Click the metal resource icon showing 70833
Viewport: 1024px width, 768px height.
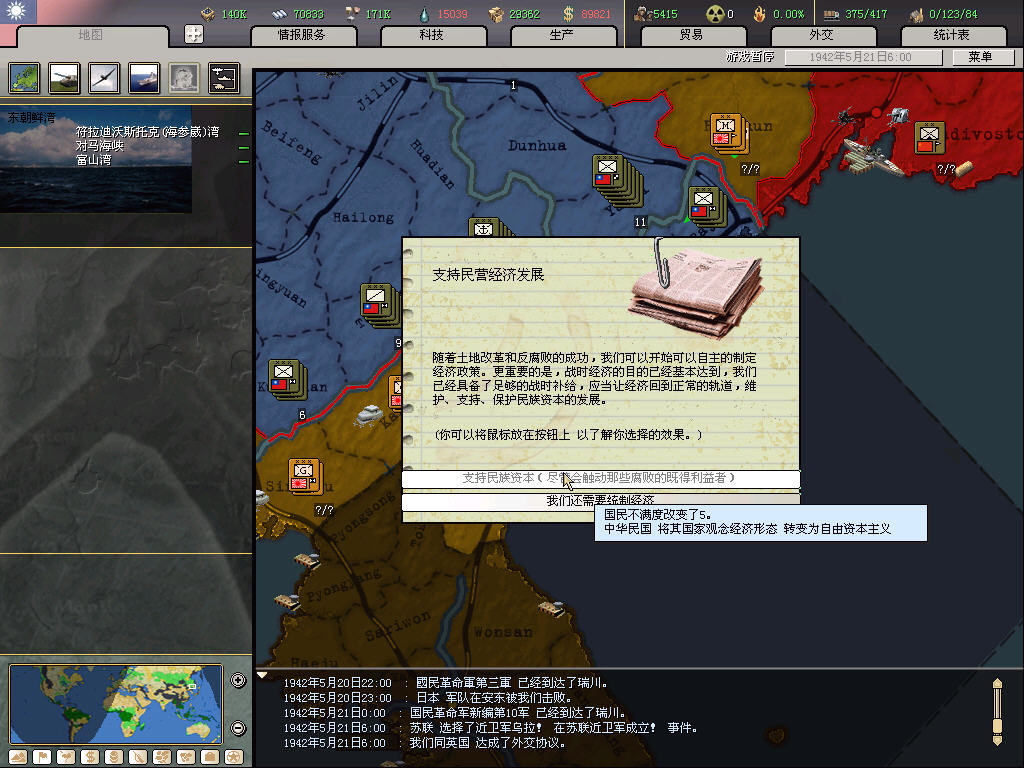point(280,14)
